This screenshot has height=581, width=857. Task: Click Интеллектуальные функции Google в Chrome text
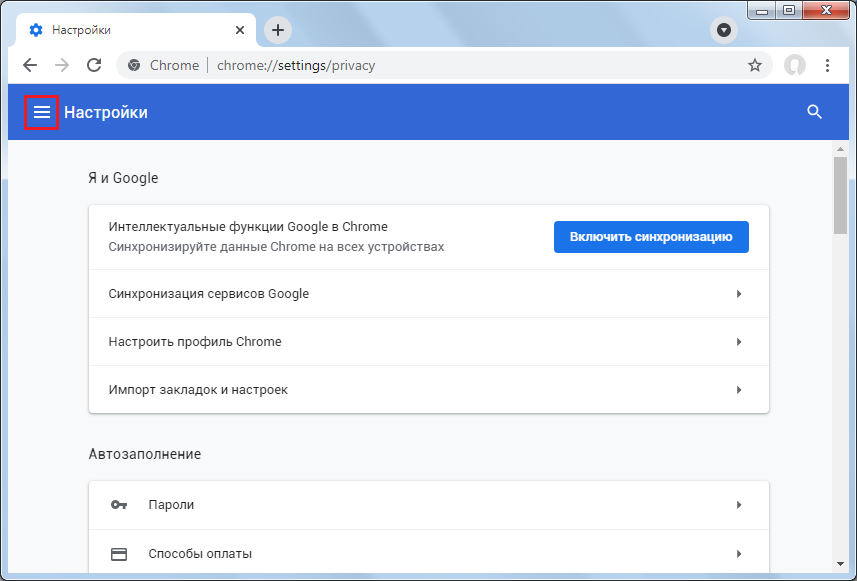click(248, 227)
